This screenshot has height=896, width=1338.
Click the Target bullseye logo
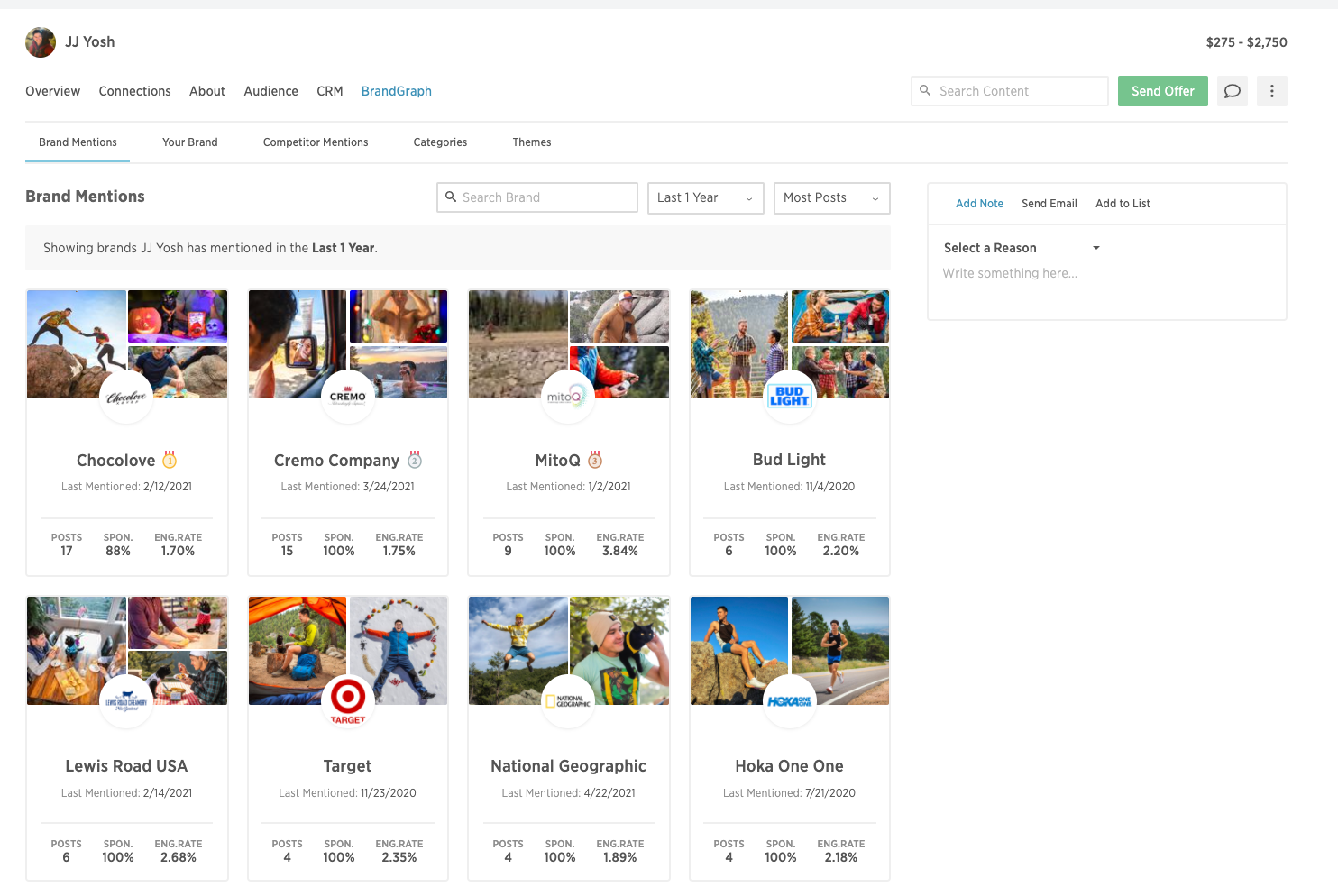point(348,702)
